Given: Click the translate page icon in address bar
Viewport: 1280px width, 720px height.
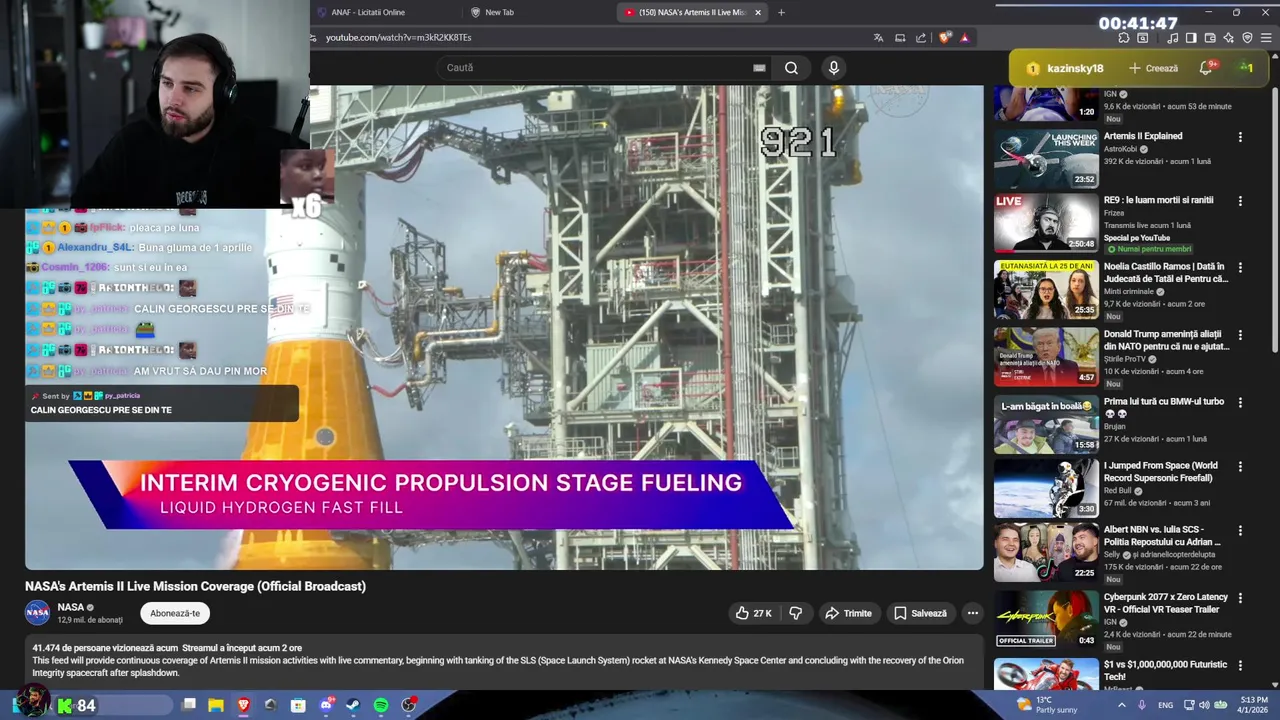Looking at the screenshot, I should (878, 38).
